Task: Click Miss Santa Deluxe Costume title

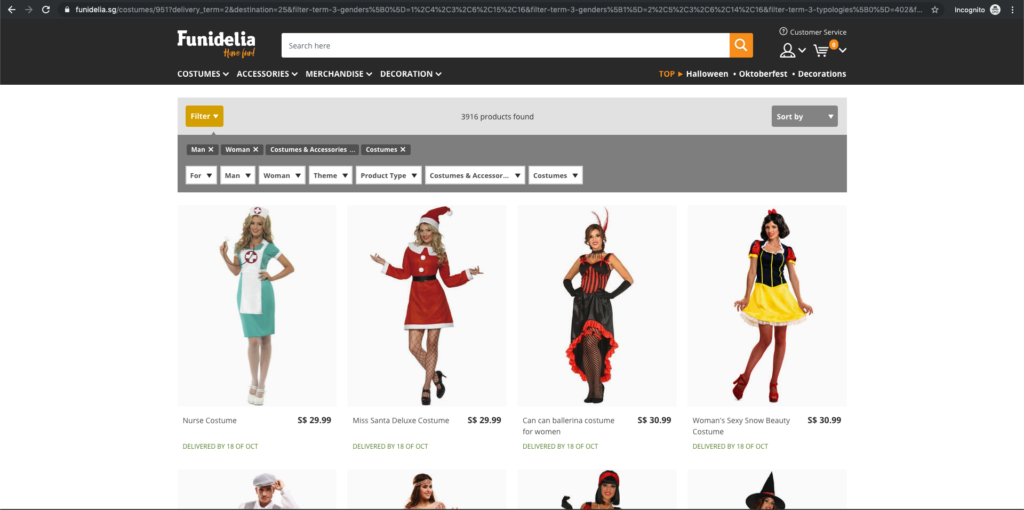Action: pos(401,421)
